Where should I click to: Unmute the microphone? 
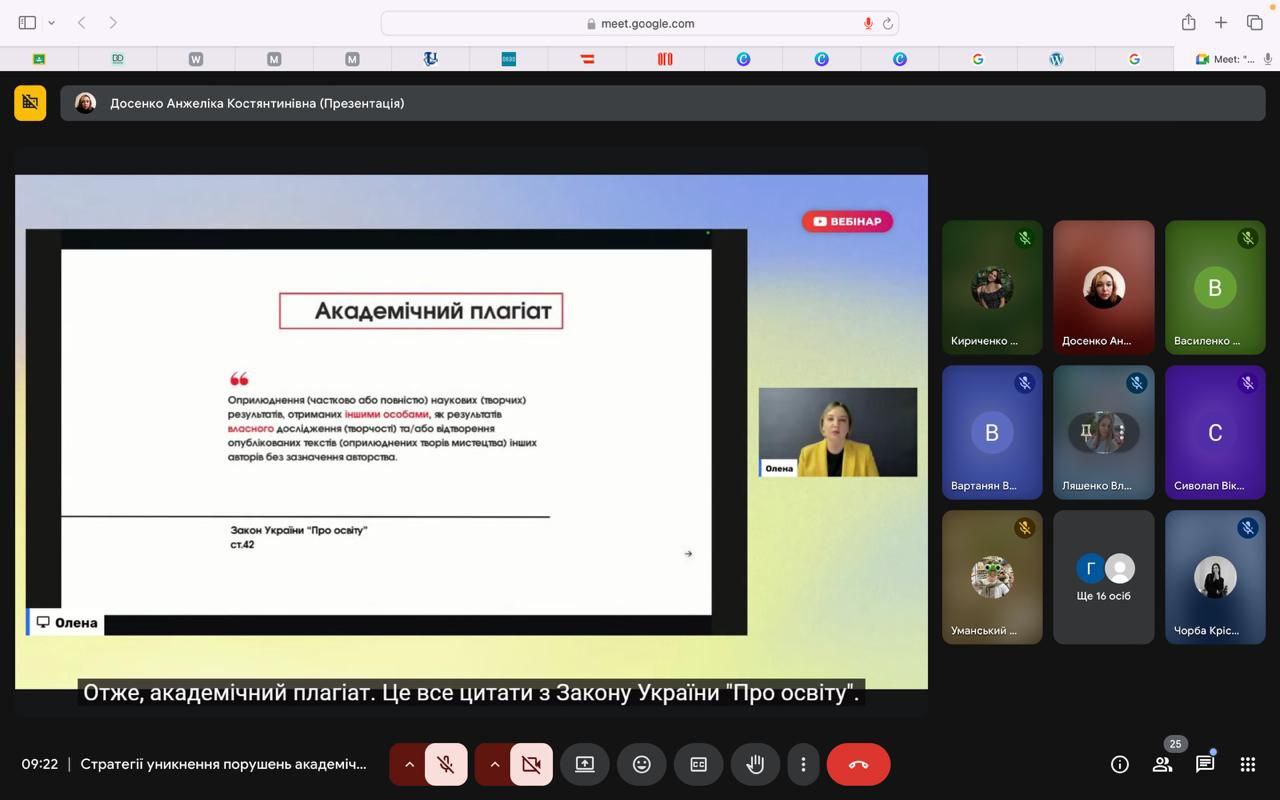[x=446, y=764]
